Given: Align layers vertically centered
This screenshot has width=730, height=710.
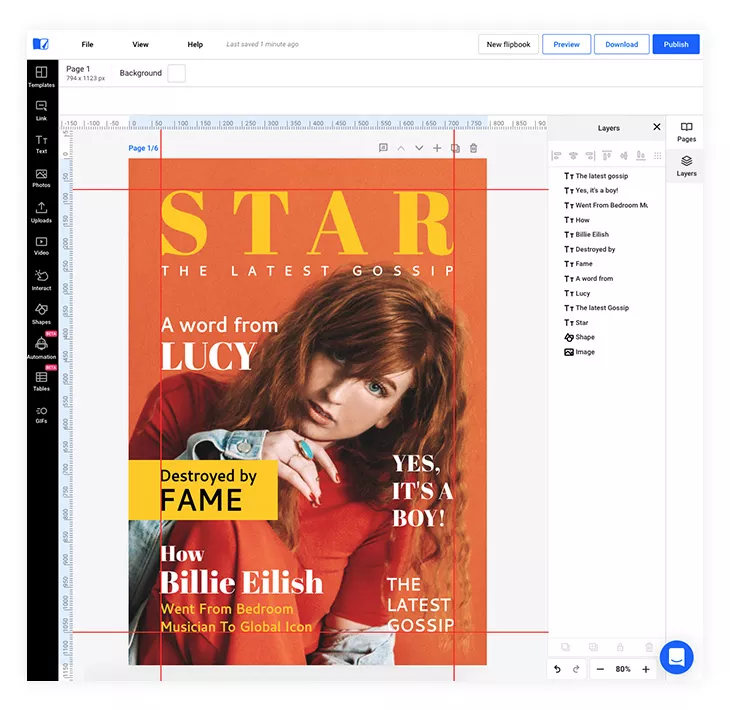Looking at the screenshot, I should [x=624, y=156].
